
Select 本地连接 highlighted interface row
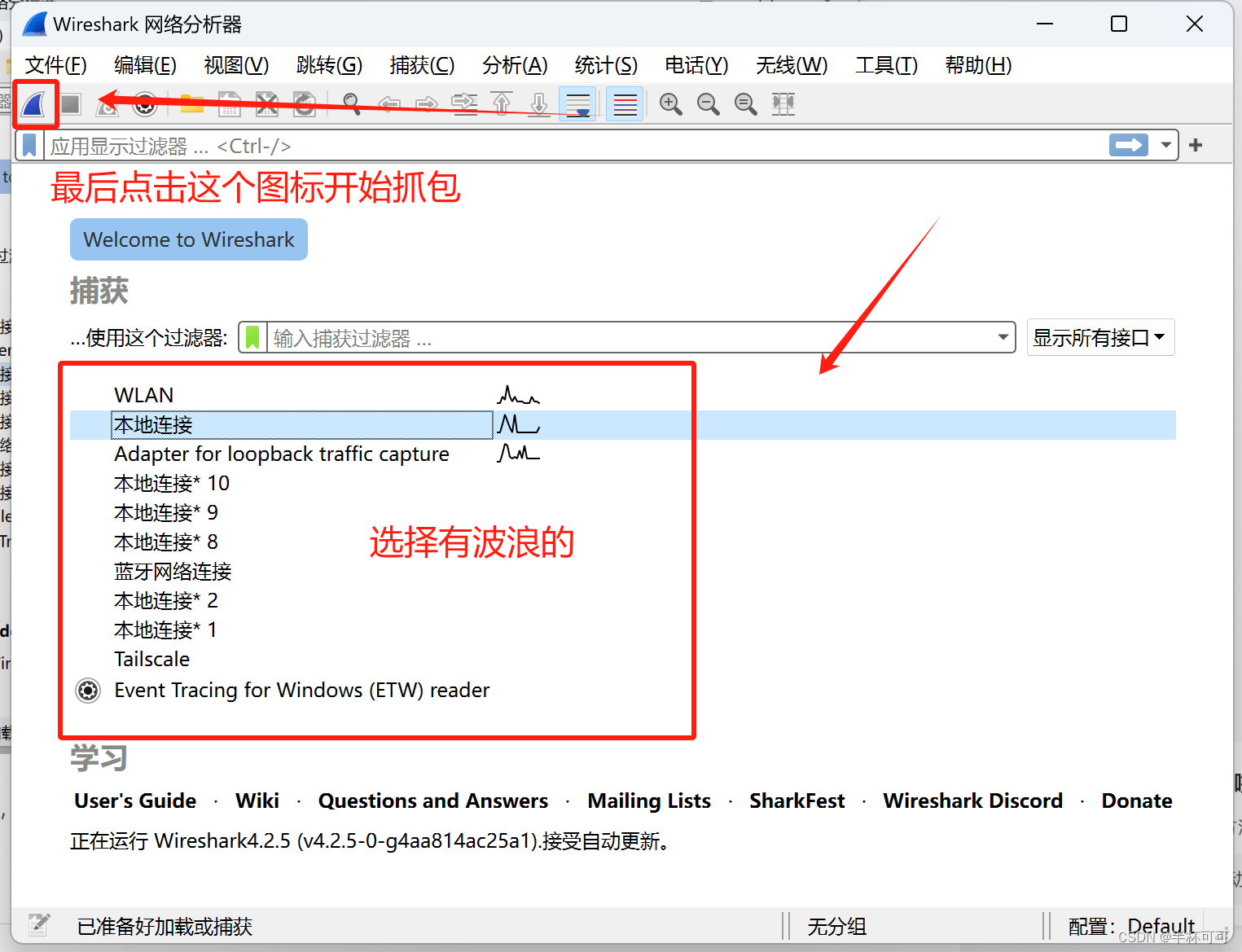(623, 425)
